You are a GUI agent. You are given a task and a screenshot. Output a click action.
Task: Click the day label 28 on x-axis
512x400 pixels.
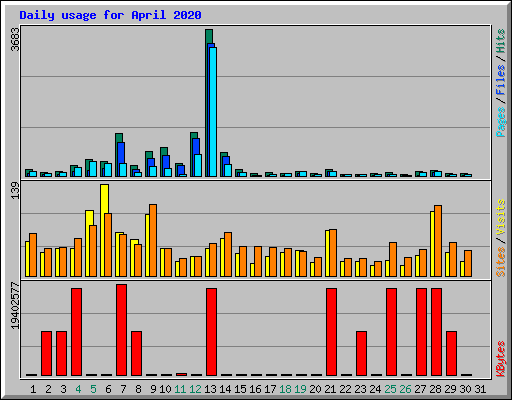435,389
